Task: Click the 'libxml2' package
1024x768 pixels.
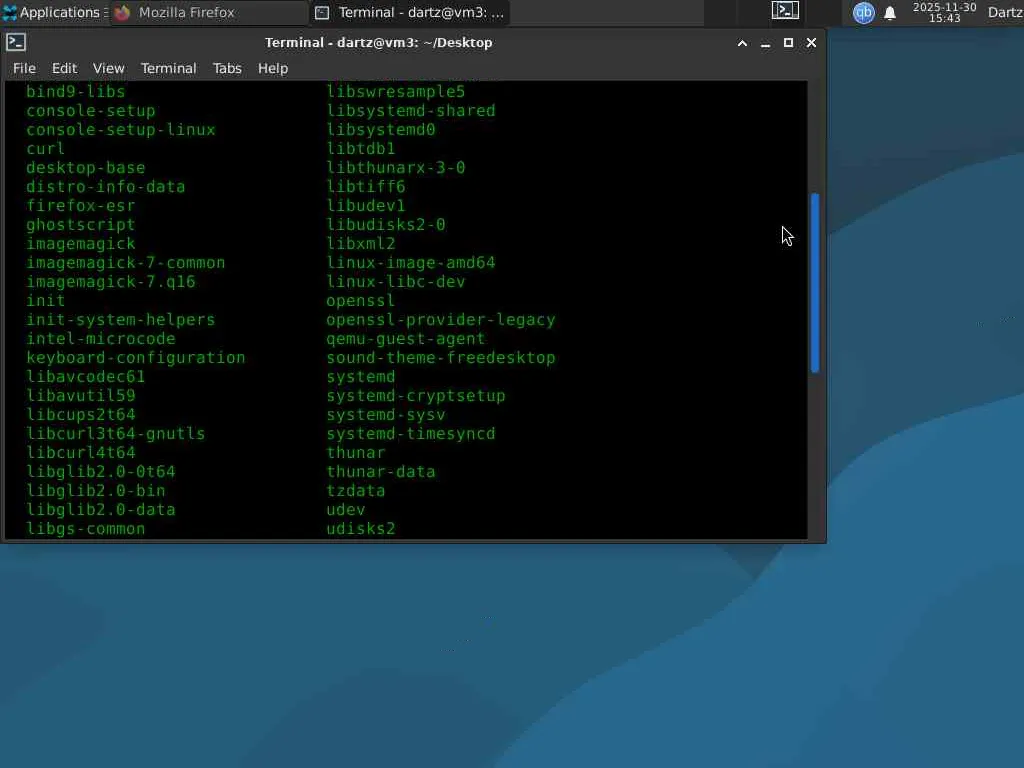Action: [x=361, y=244]
